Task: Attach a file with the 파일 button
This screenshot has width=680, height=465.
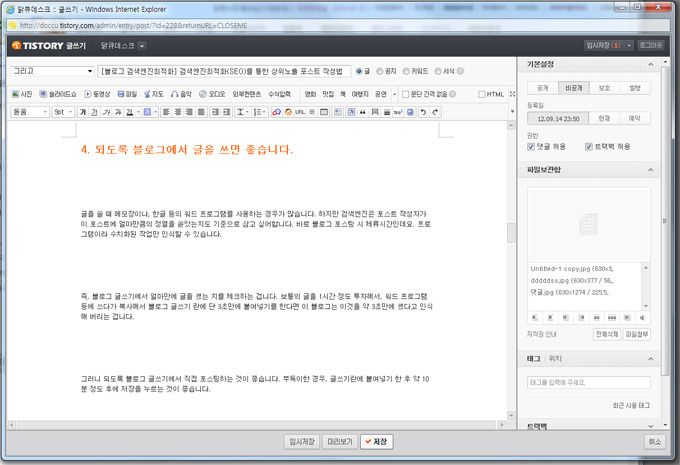Action: 127,94
